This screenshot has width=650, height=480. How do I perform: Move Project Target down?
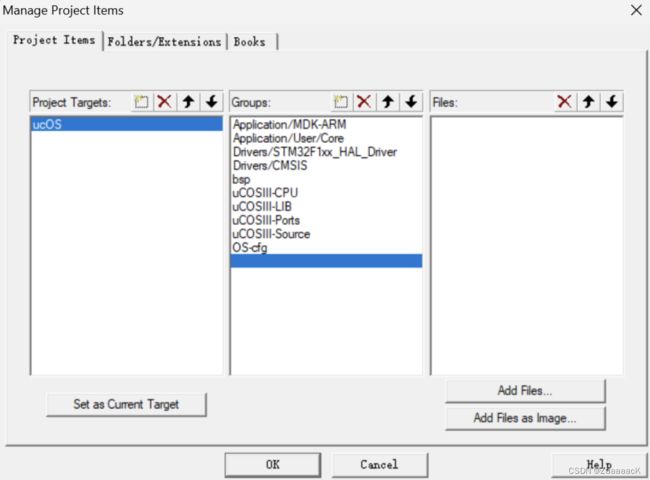tap(211, 102)
